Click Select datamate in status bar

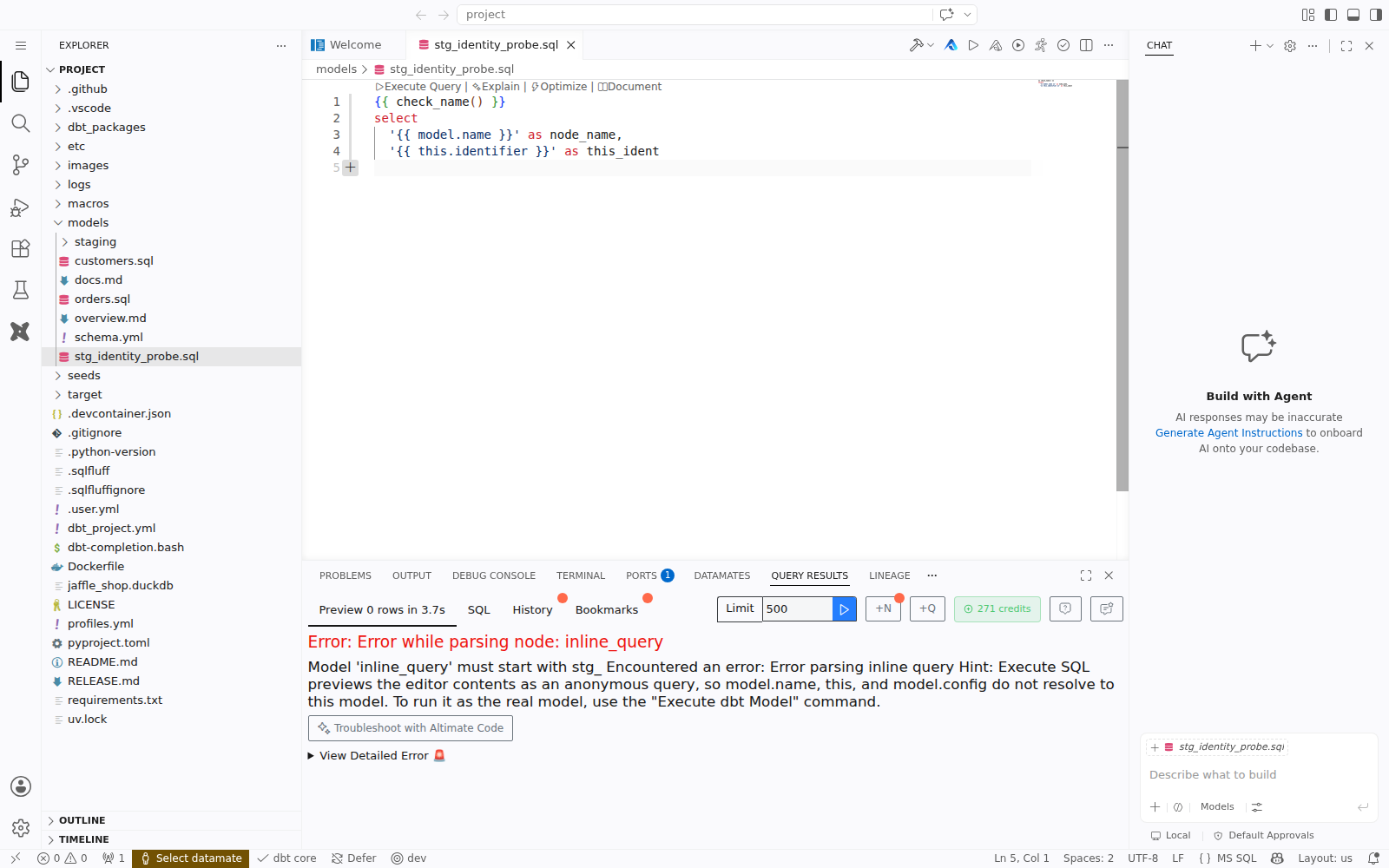[x=191, y=858]
